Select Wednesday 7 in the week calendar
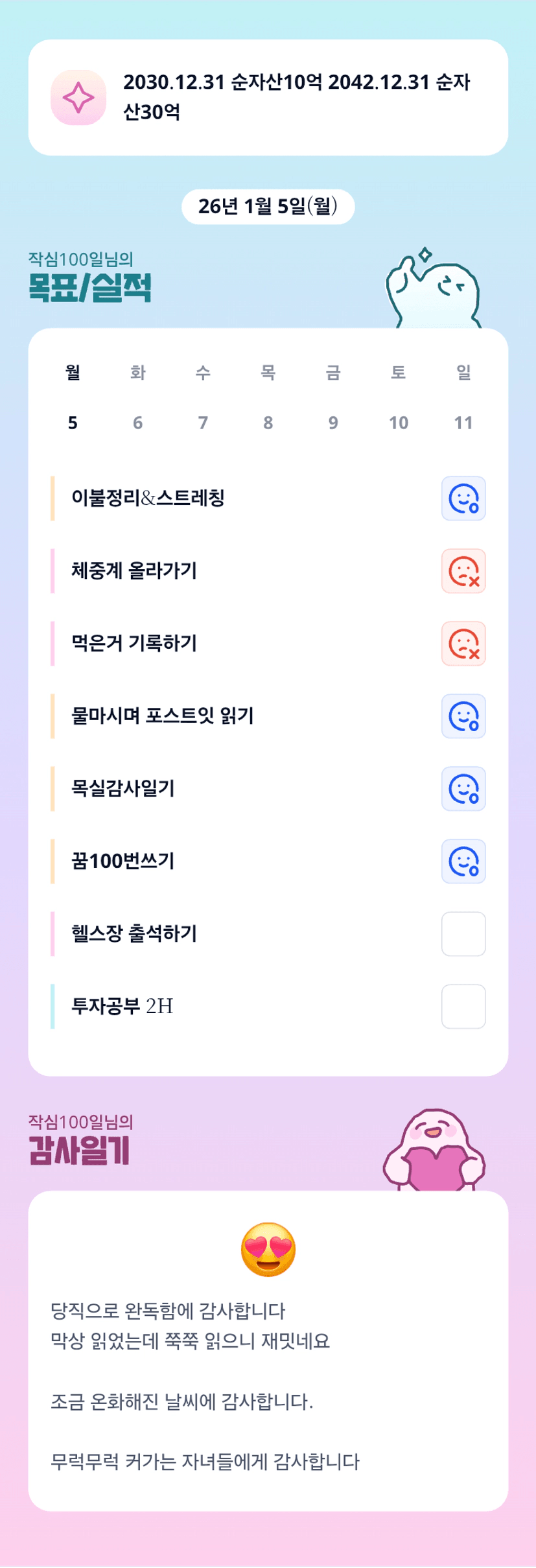 pyautogui.click(x=203, y=423)
